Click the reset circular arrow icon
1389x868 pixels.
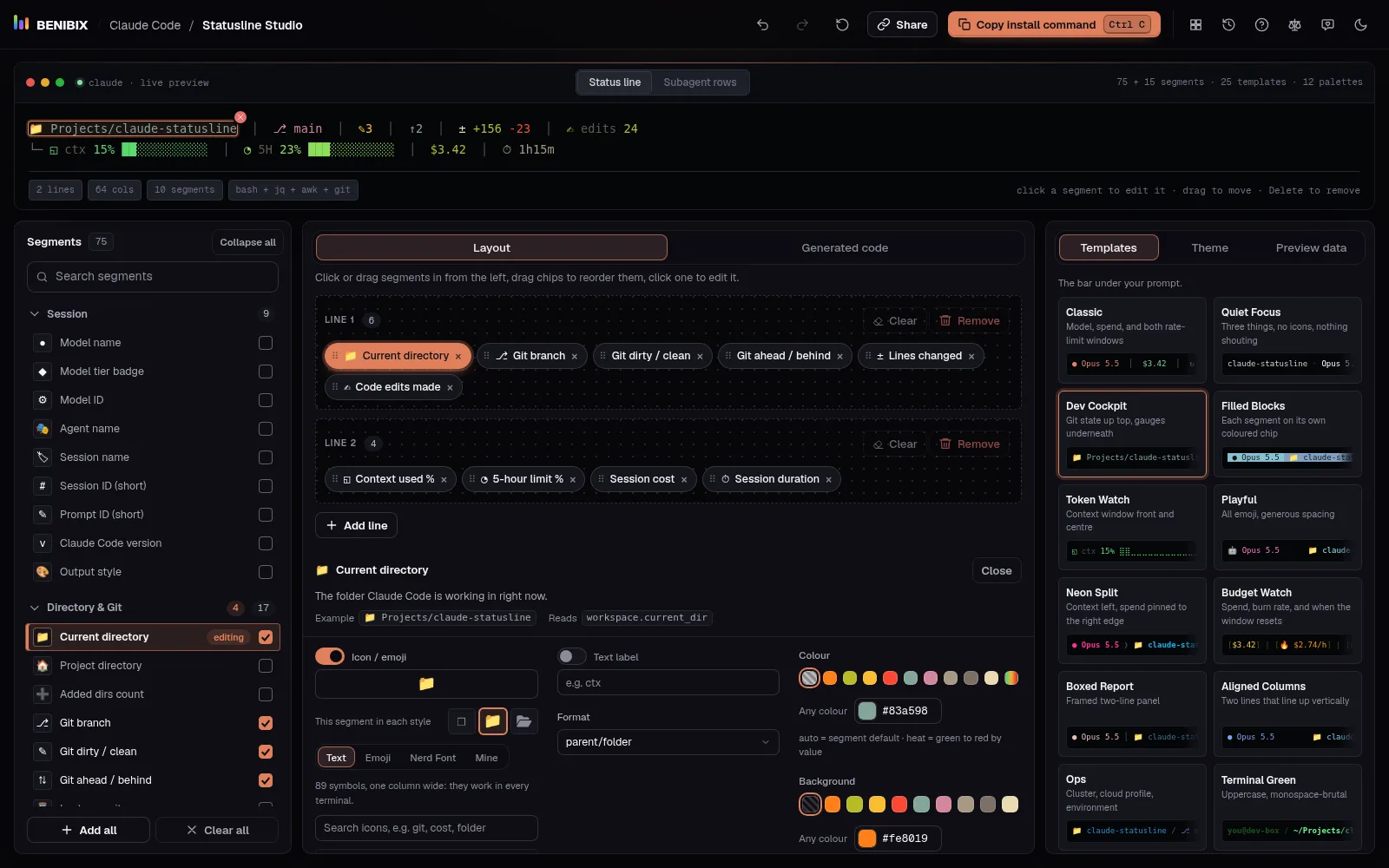coord(842,25)
